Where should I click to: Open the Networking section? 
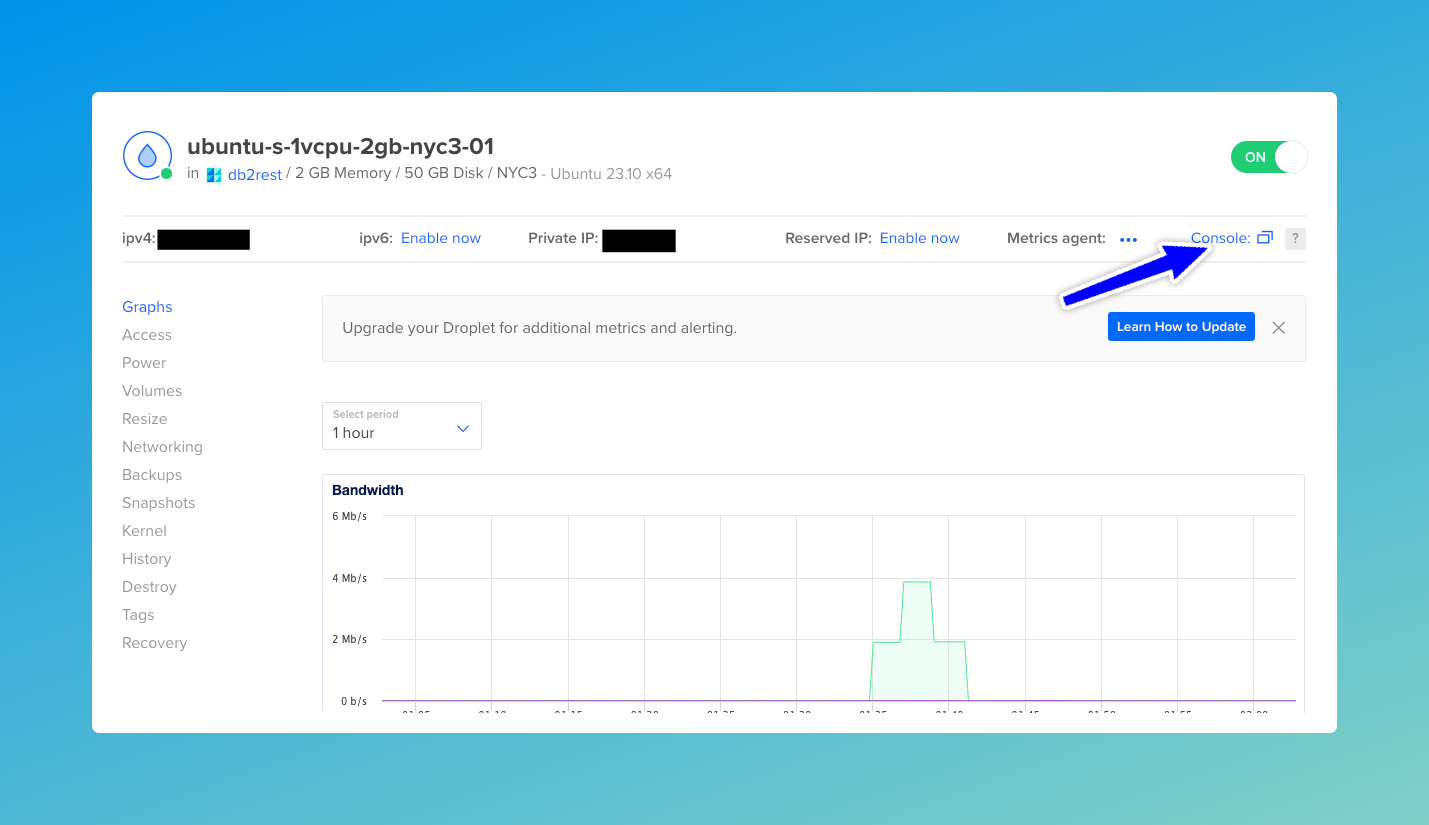point(162,447)
